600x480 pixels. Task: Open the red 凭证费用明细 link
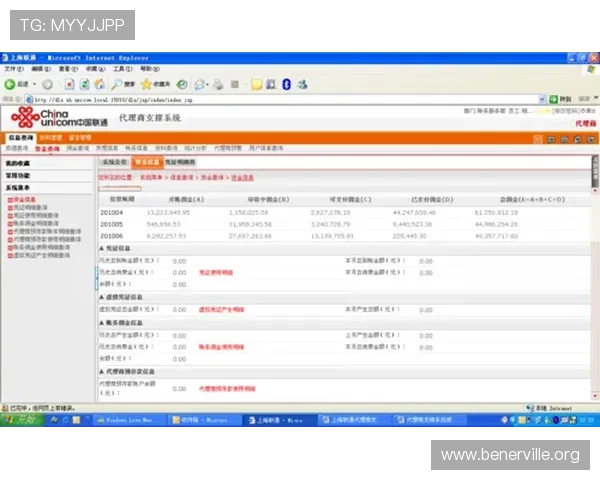pos(217,272)
